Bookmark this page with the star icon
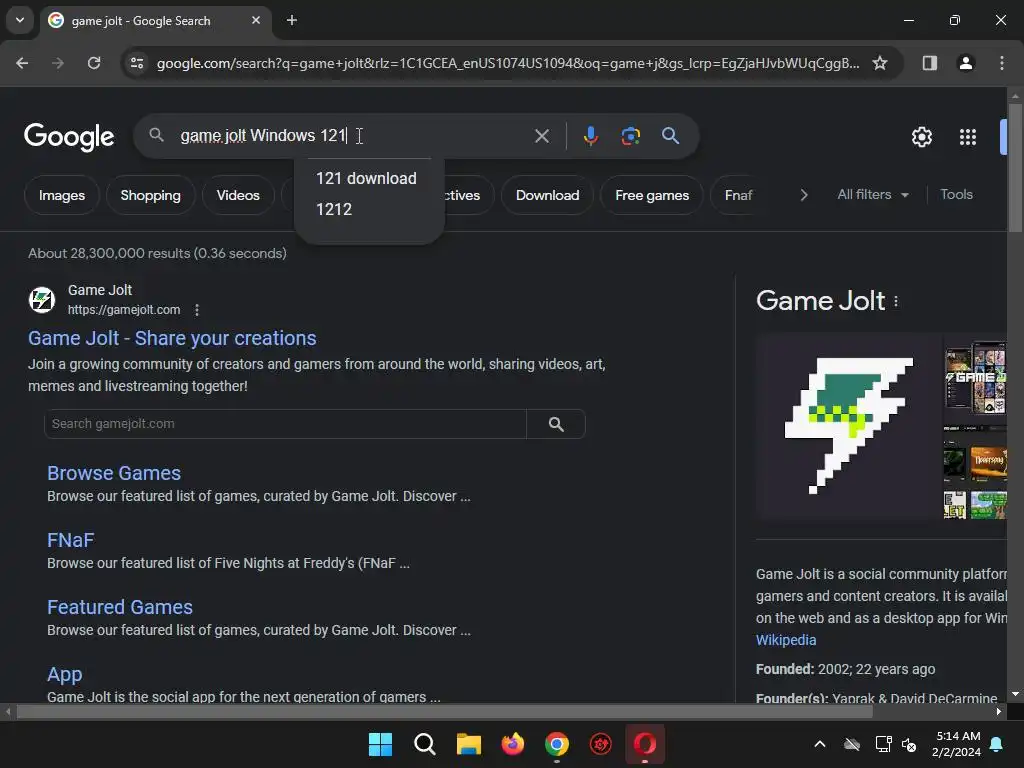This screenshot has width=1024, height=768. pos(880,63)
